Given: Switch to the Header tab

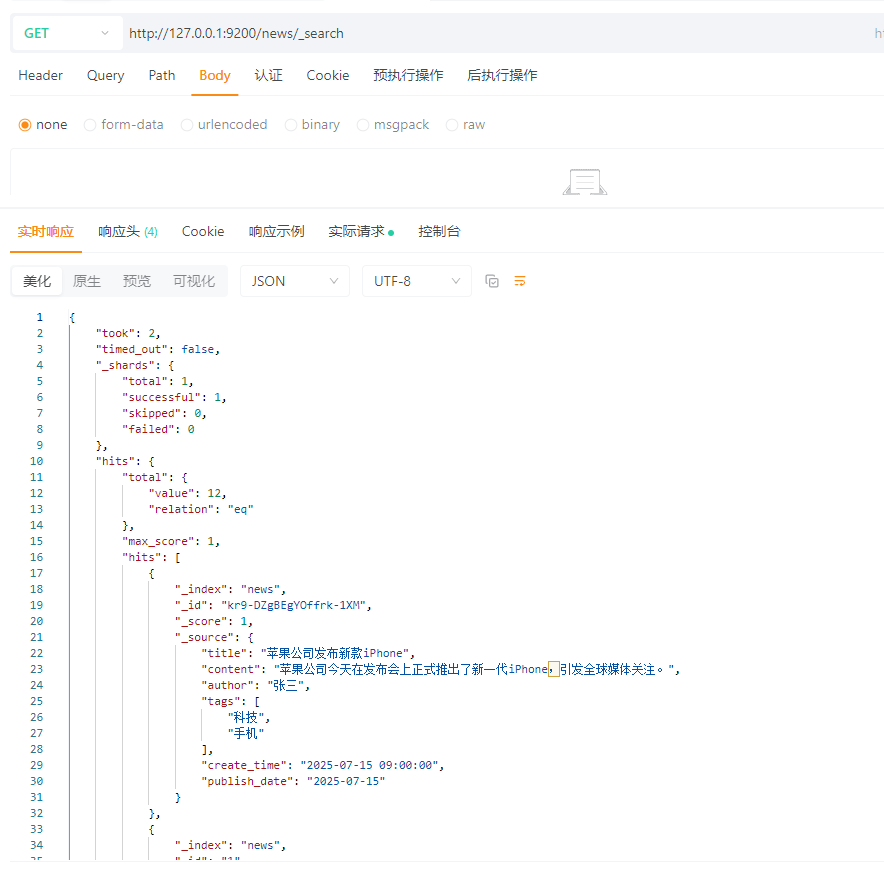Looking at the screenshot, I should click(41, 76).
